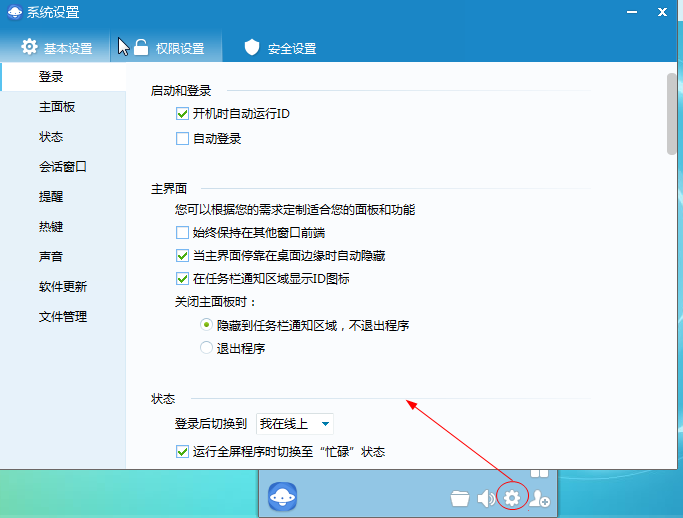Close the 系统设置 window
Viewport: 683px width, 518px height.
tap(663, 12)
